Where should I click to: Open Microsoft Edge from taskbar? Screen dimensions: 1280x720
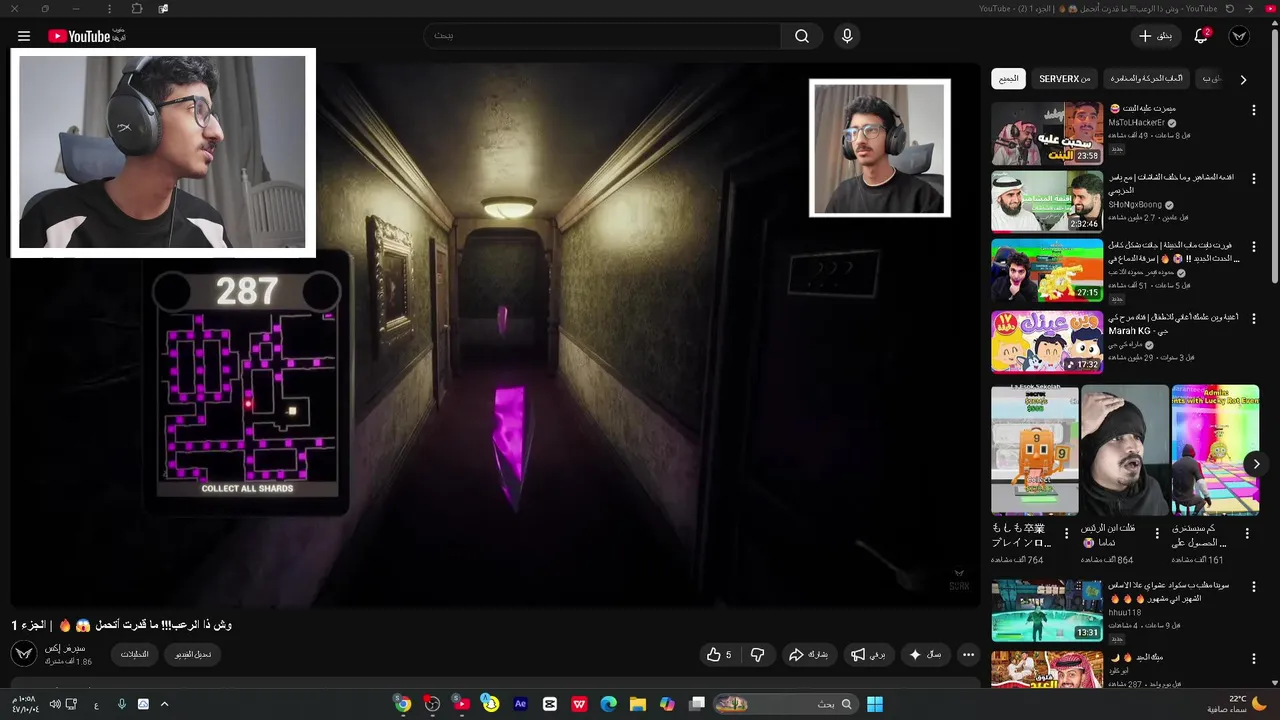[608, 704]
